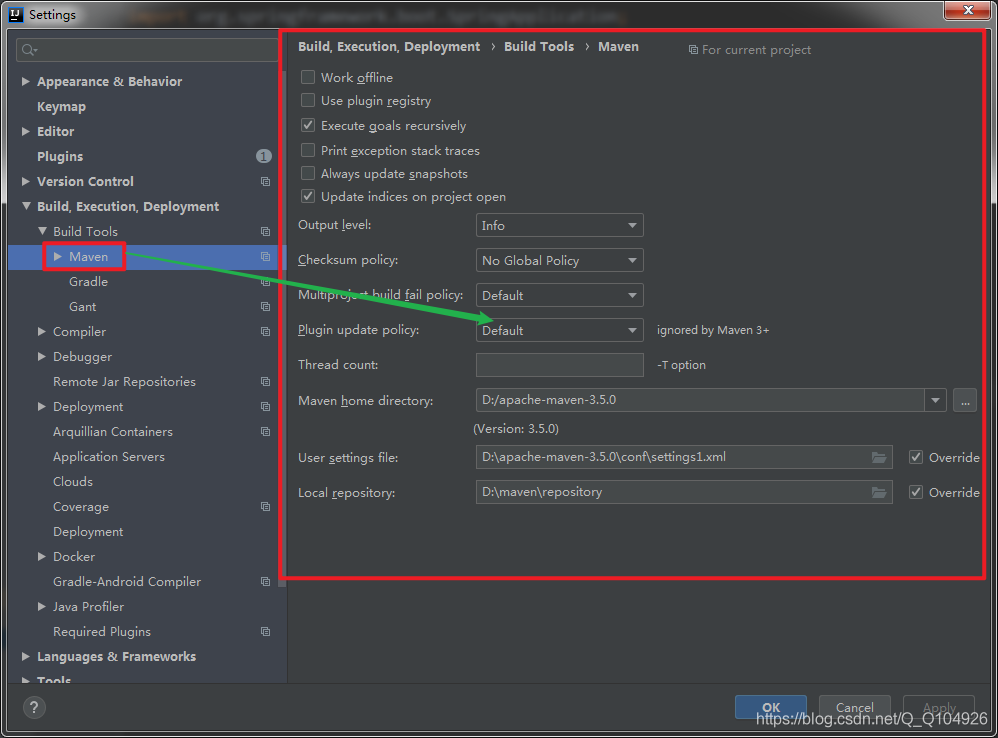
Task: Click the icon beside For current project
Action: pos(693,50)
